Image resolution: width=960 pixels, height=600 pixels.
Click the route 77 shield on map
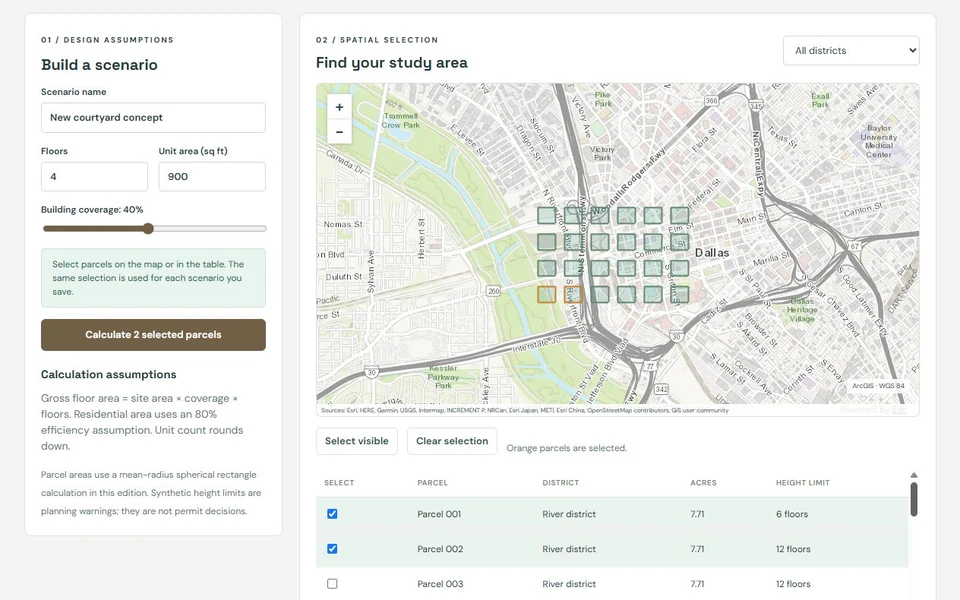(x=650, y=366)
